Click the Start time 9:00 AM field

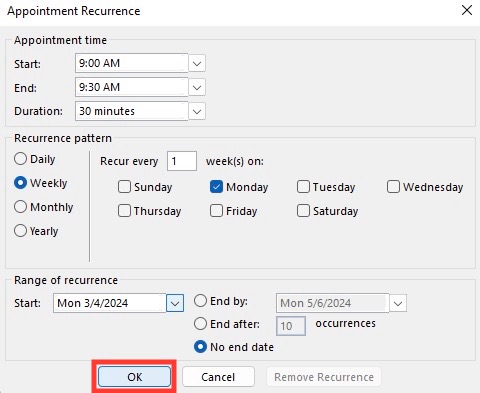click(x=132, y=63)
